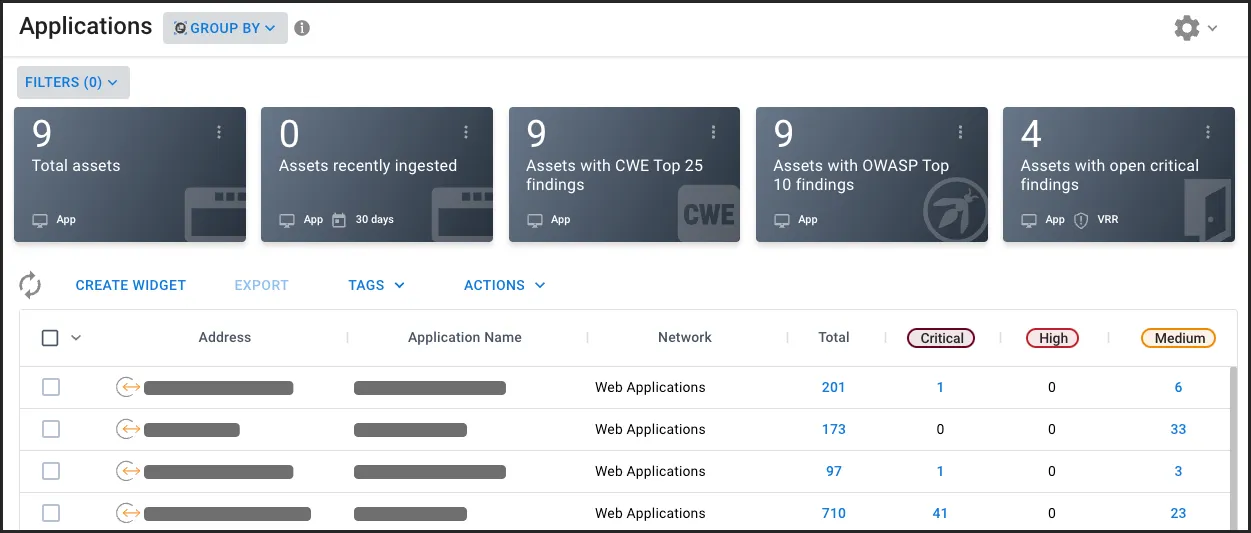The image size is (1251, 533).
Task: Sort by the Application Name column header
Action: coord(465,338)
